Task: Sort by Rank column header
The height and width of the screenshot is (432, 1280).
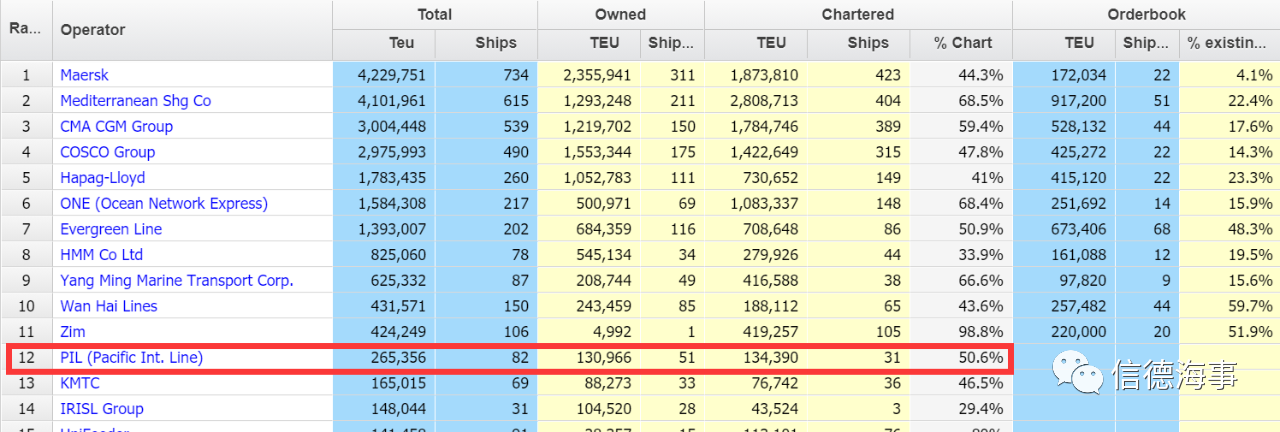Action: point(26,30)
